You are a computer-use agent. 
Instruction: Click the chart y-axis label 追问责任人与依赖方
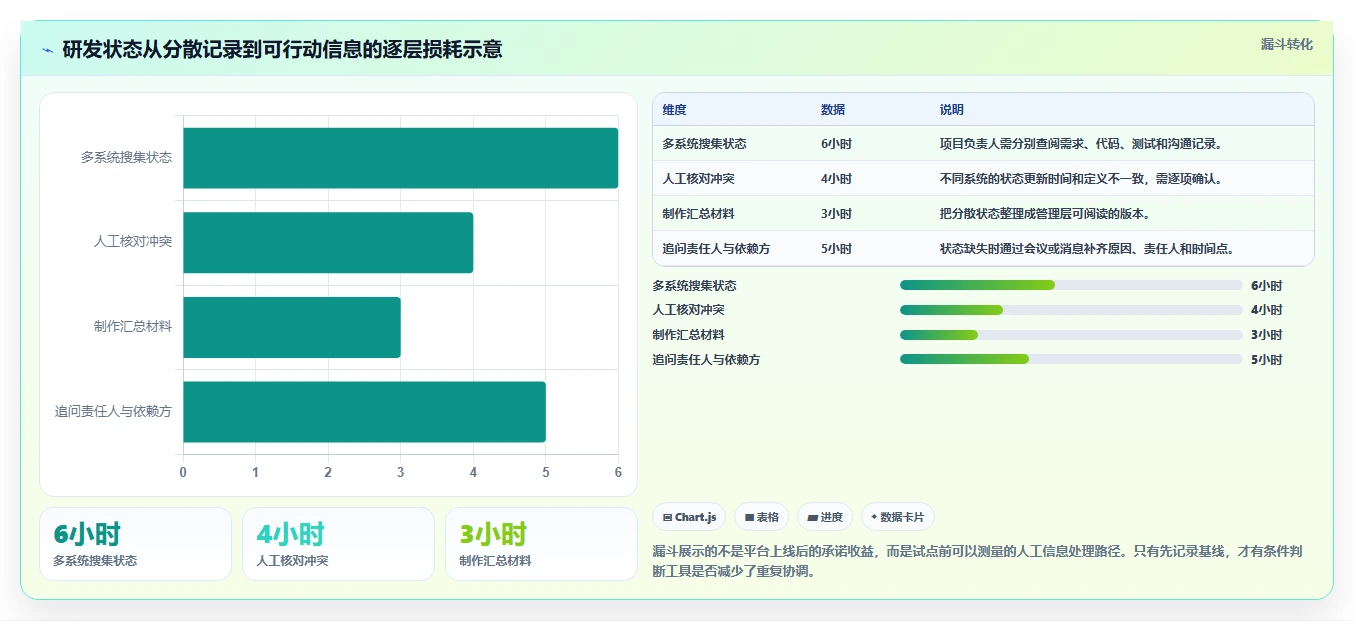[113, 411]
